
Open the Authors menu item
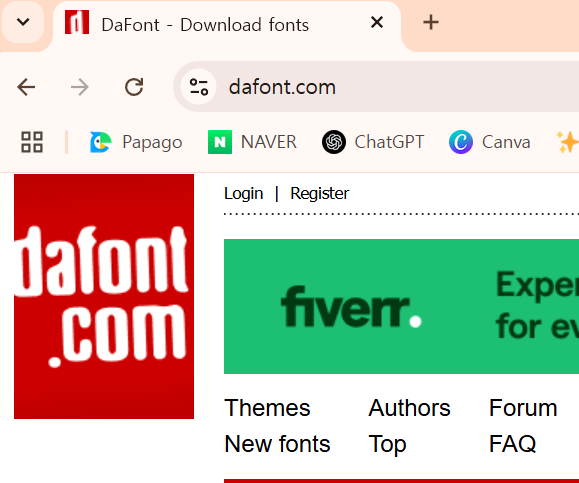pyautogui.click(x=410, y=408)
